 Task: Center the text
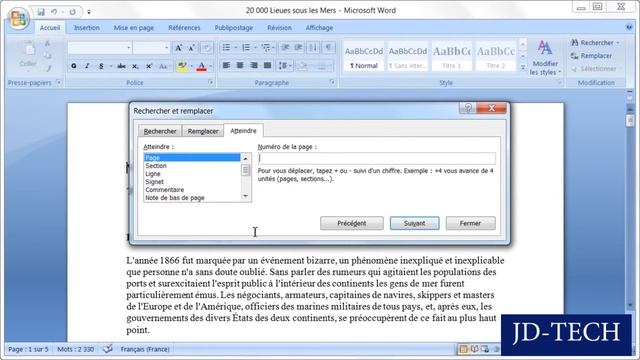pos(240,65)
